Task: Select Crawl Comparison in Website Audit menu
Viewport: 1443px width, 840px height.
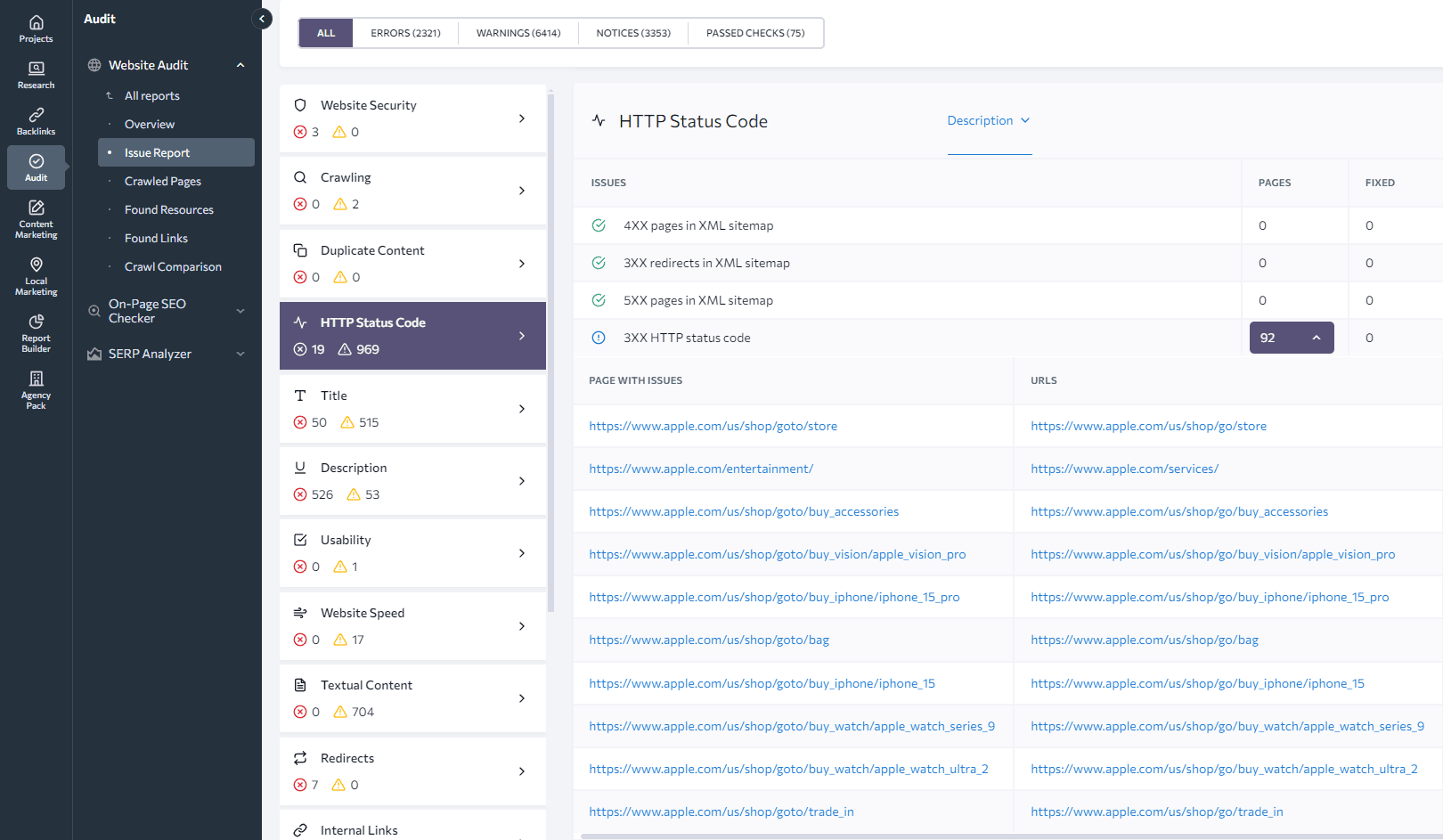Action: pos(173,266)
